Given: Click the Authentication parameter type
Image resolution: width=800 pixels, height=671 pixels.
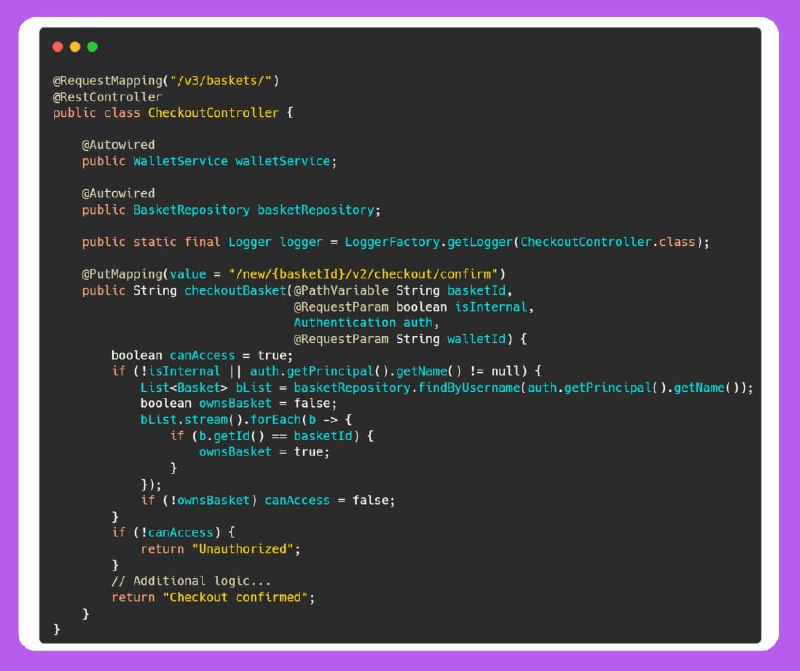Looking at the screenshot, I should 344,322.
